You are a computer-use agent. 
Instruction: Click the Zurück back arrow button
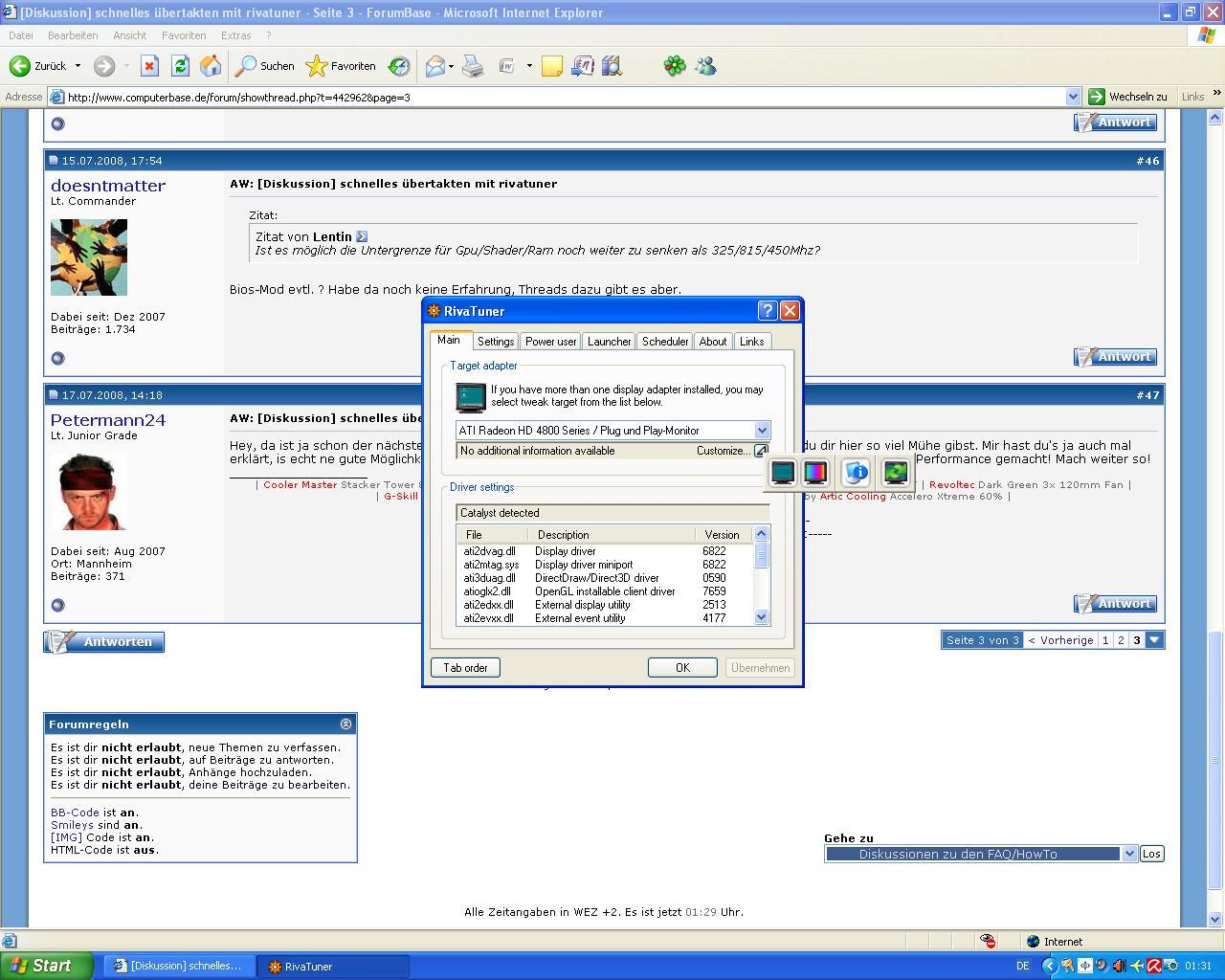(x=38, y=66)
